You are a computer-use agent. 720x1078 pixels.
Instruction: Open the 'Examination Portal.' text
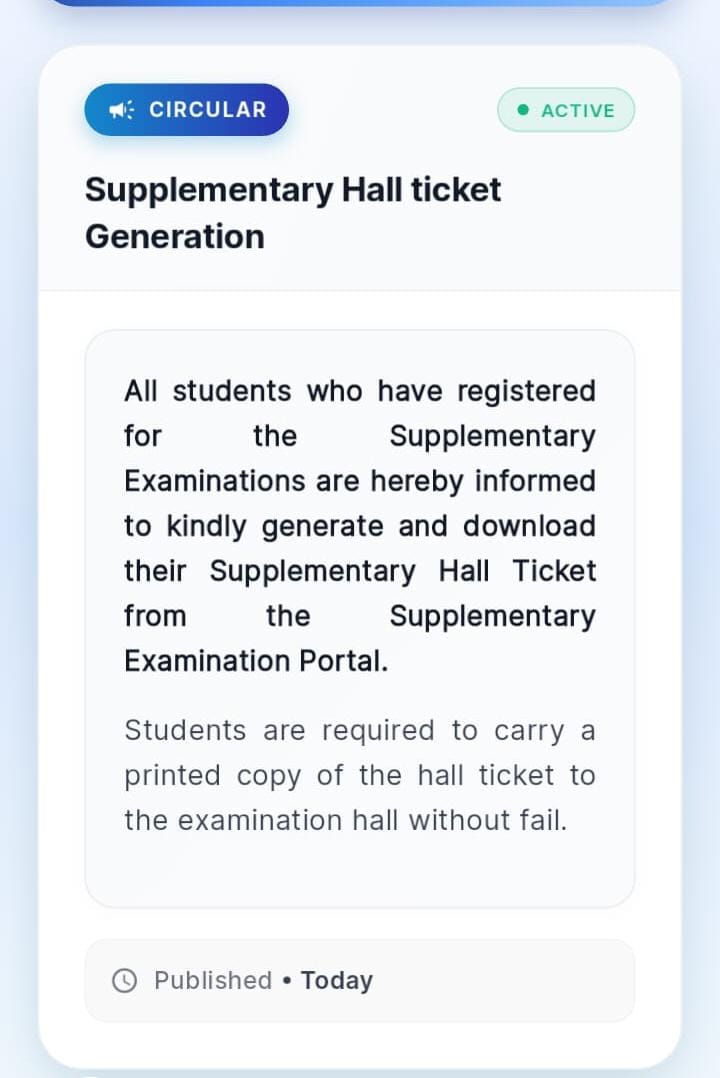click(256, 661)
